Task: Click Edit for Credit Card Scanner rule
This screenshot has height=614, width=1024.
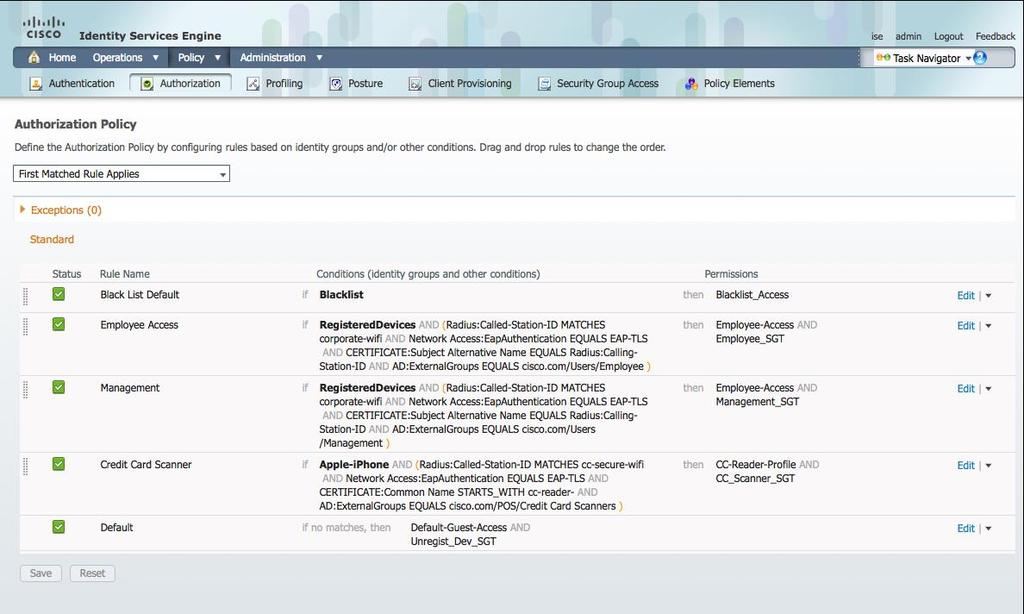Action: click(966, 466)
